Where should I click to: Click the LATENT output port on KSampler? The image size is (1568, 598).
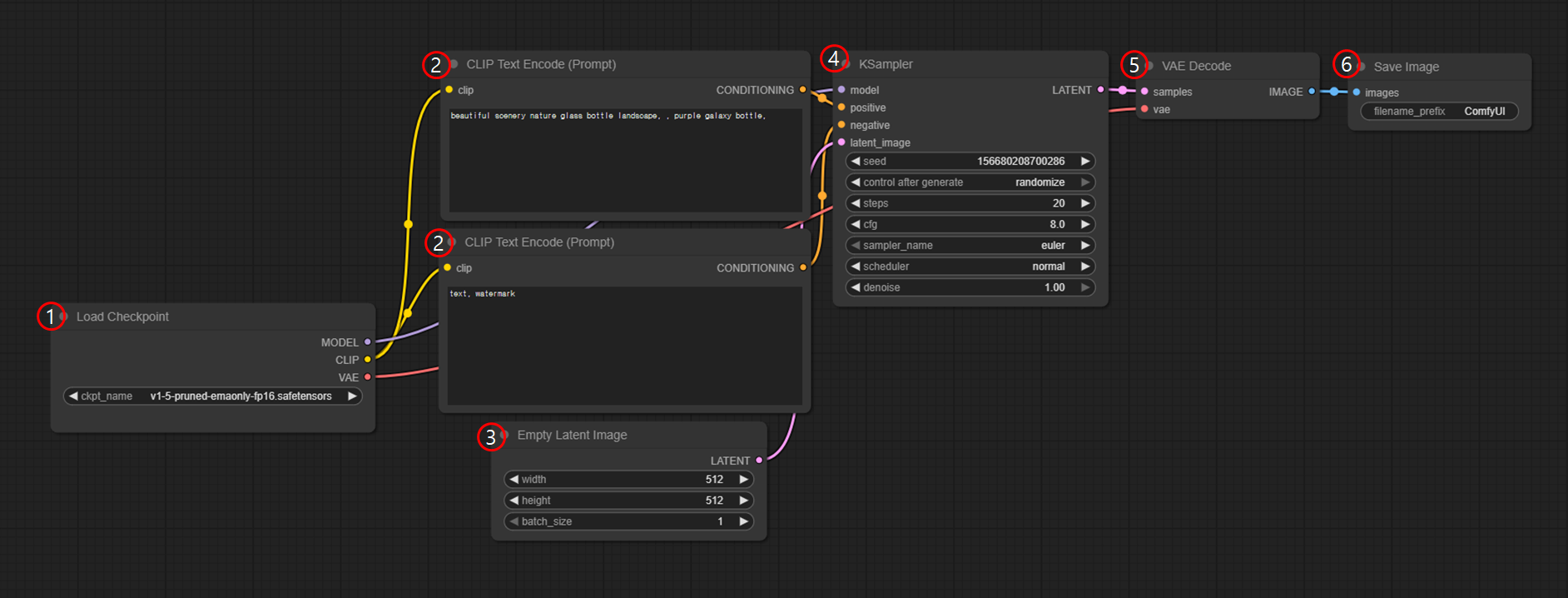[x=1100, y=90]
